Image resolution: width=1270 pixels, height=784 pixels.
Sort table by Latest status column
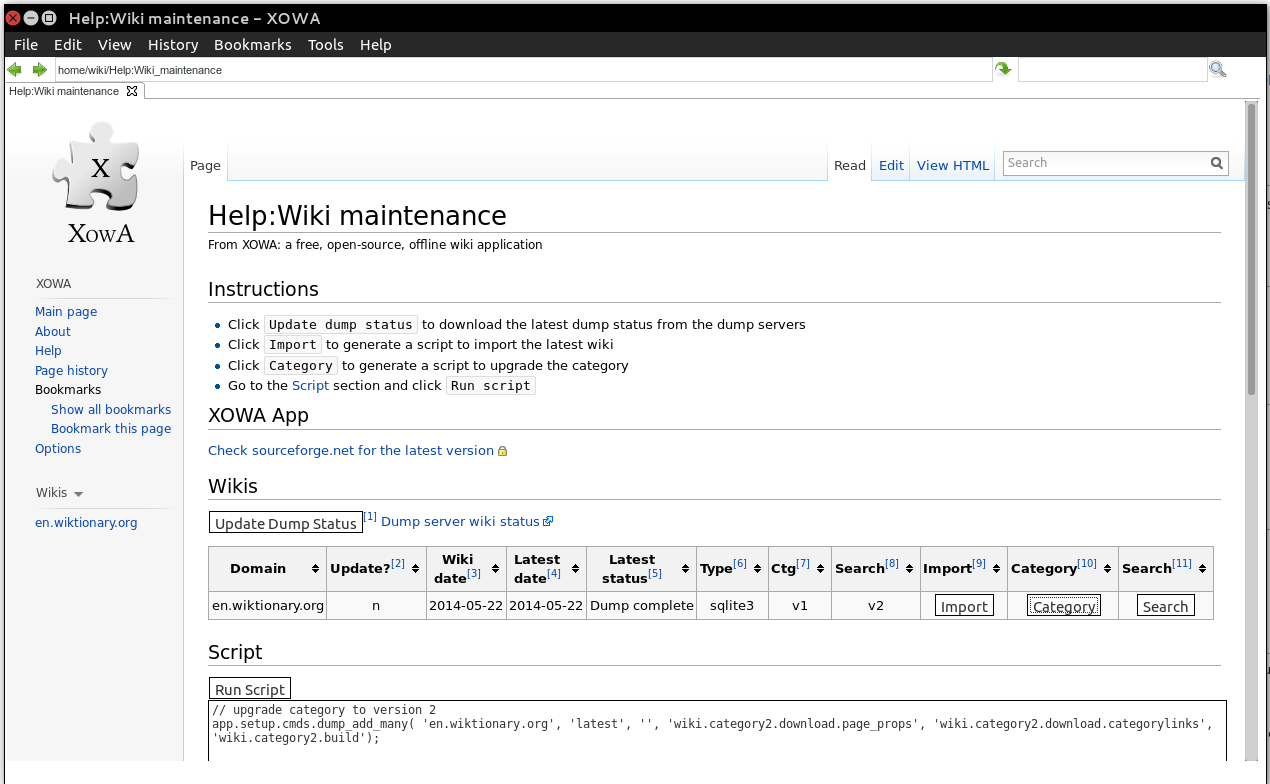tap(632, 568)
